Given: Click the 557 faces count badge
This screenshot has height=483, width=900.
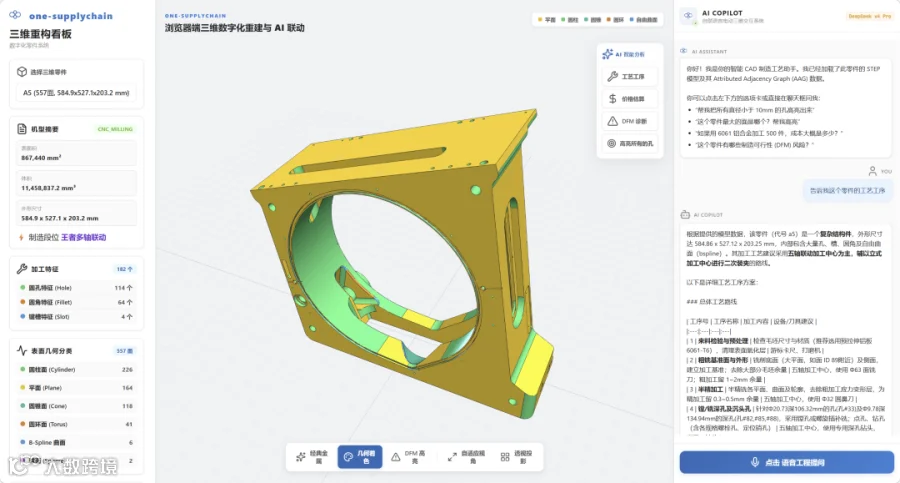Looking at the screenshot, I should click(x=125, y=350).
